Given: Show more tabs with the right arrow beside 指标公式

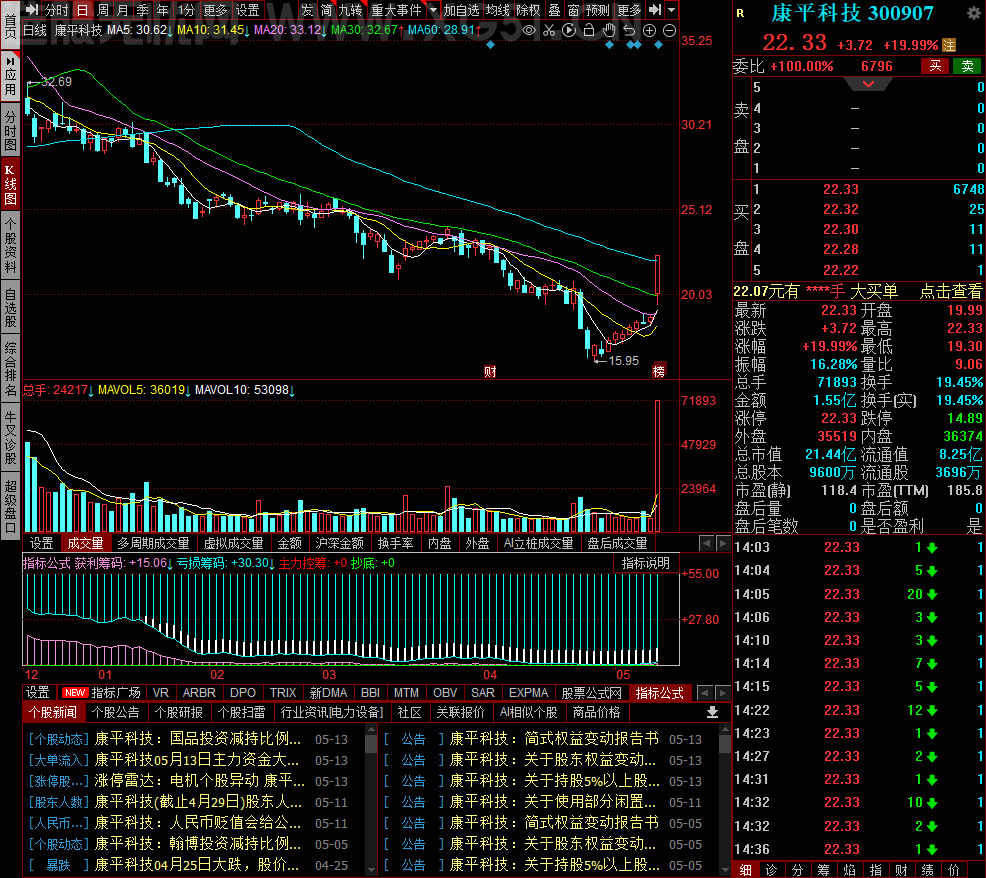Looking at the screenshot, I should pyautogui.click(x=723, y=692).
